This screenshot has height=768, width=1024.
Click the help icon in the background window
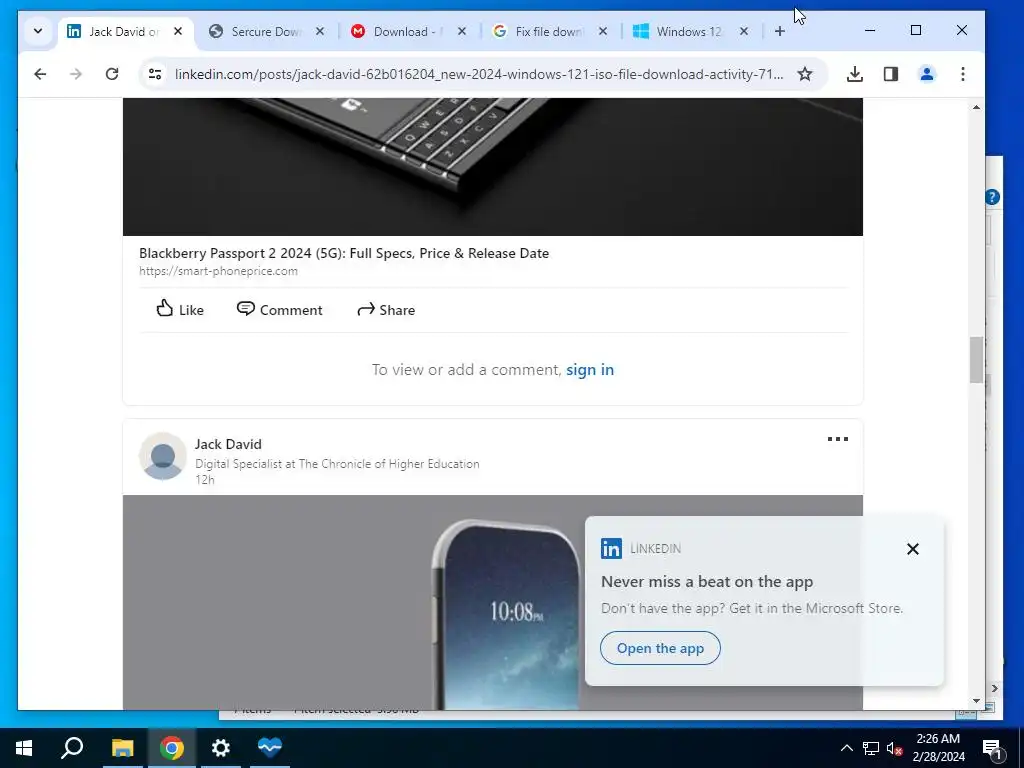click(x=992, y=197)
